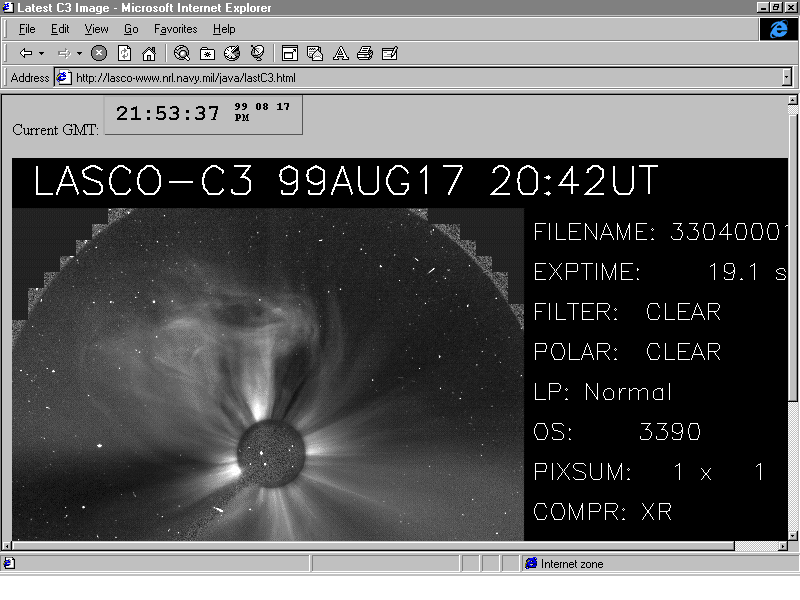Click the horizontal scrollbar track

pos(757,545)
